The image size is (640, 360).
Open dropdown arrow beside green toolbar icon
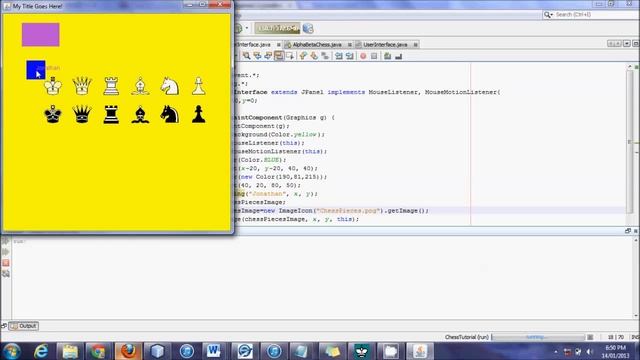247,29
